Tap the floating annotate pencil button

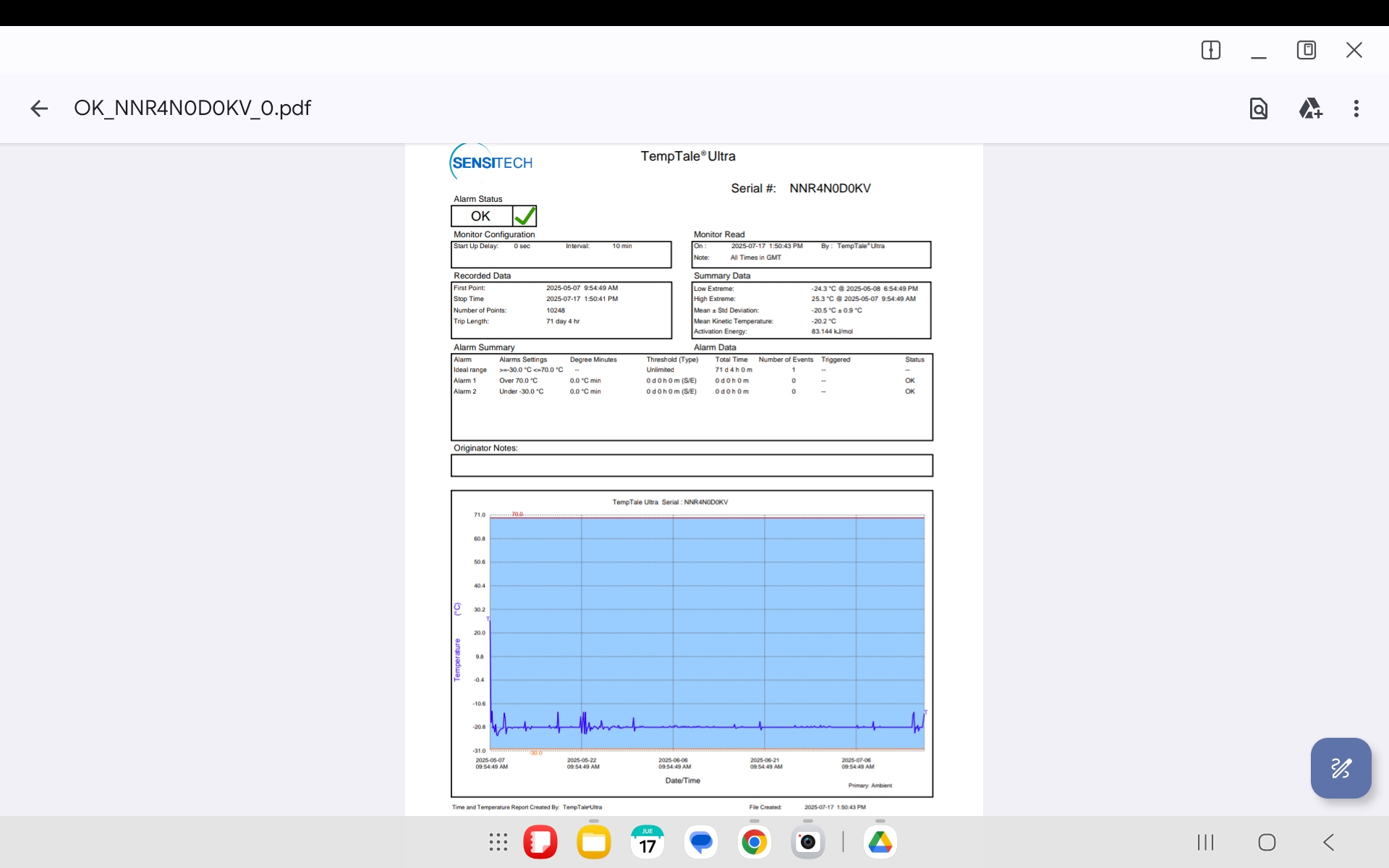click(x=1341, y=768)
